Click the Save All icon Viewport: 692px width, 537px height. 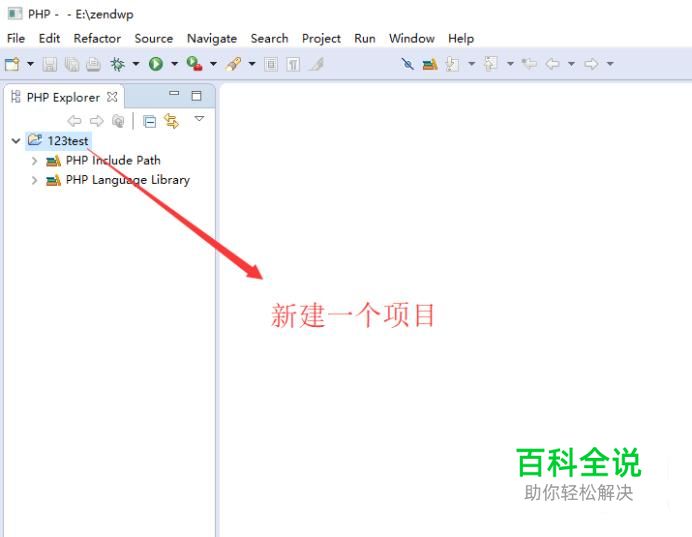pos(72,64)
